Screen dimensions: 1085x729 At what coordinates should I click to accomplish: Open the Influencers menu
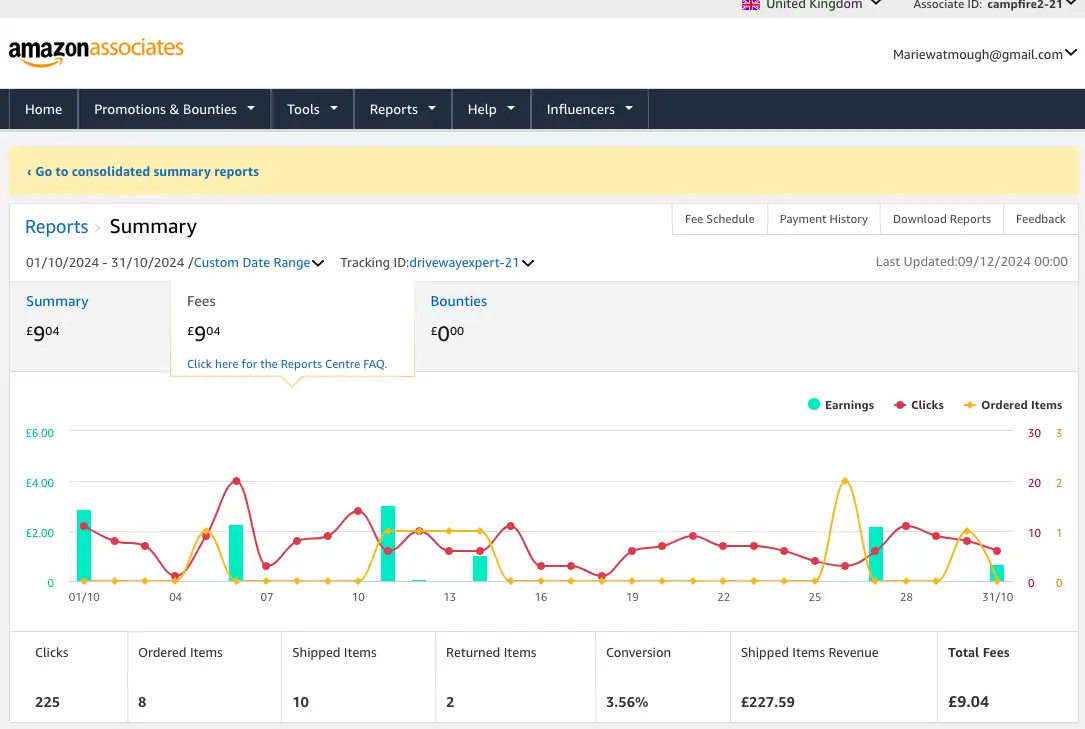coord(590,109)
